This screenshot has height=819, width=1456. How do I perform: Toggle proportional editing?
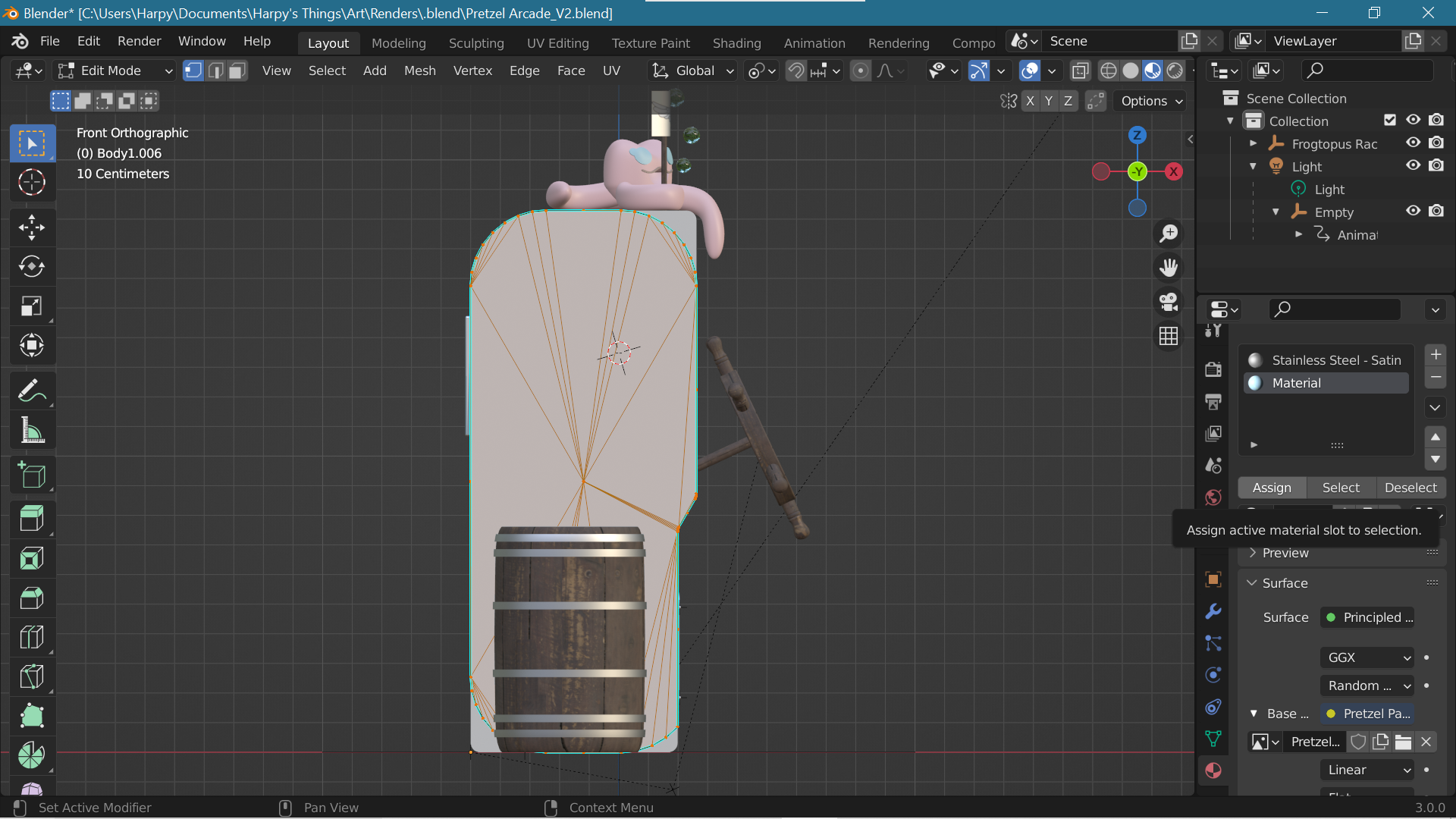tap(860, 71)
